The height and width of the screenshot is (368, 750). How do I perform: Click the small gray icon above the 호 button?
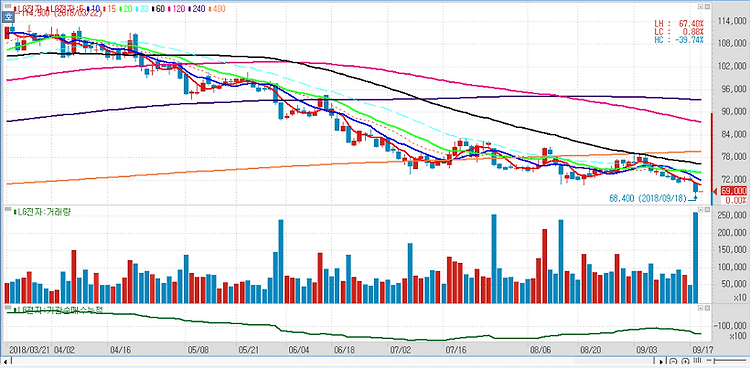[x=8, y=6]
